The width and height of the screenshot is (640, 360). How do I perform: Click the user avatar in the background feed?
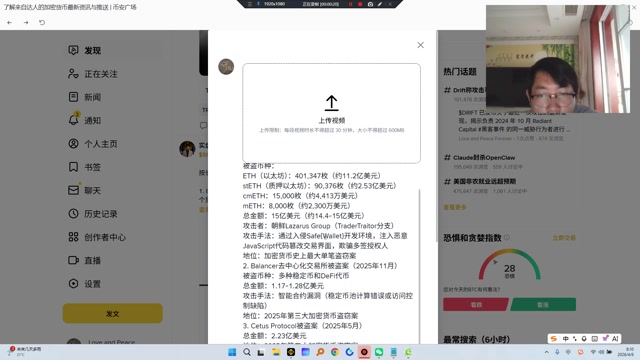(187, 149)
